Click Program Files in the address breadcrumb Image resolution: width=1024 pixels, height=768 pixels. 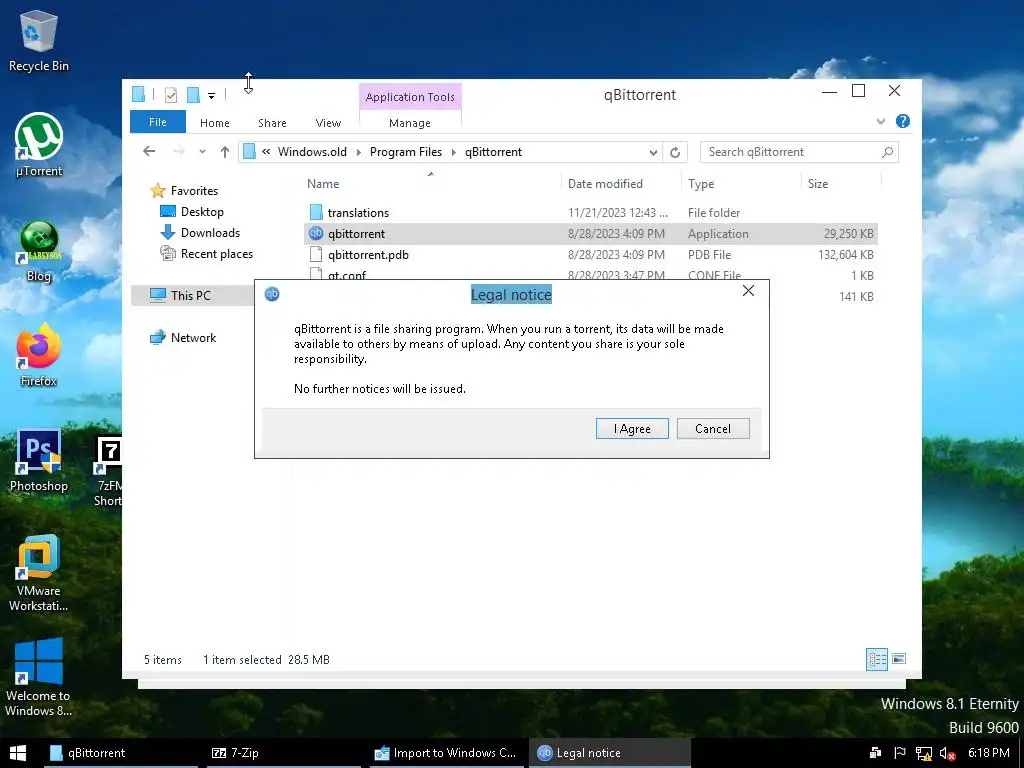406,152
